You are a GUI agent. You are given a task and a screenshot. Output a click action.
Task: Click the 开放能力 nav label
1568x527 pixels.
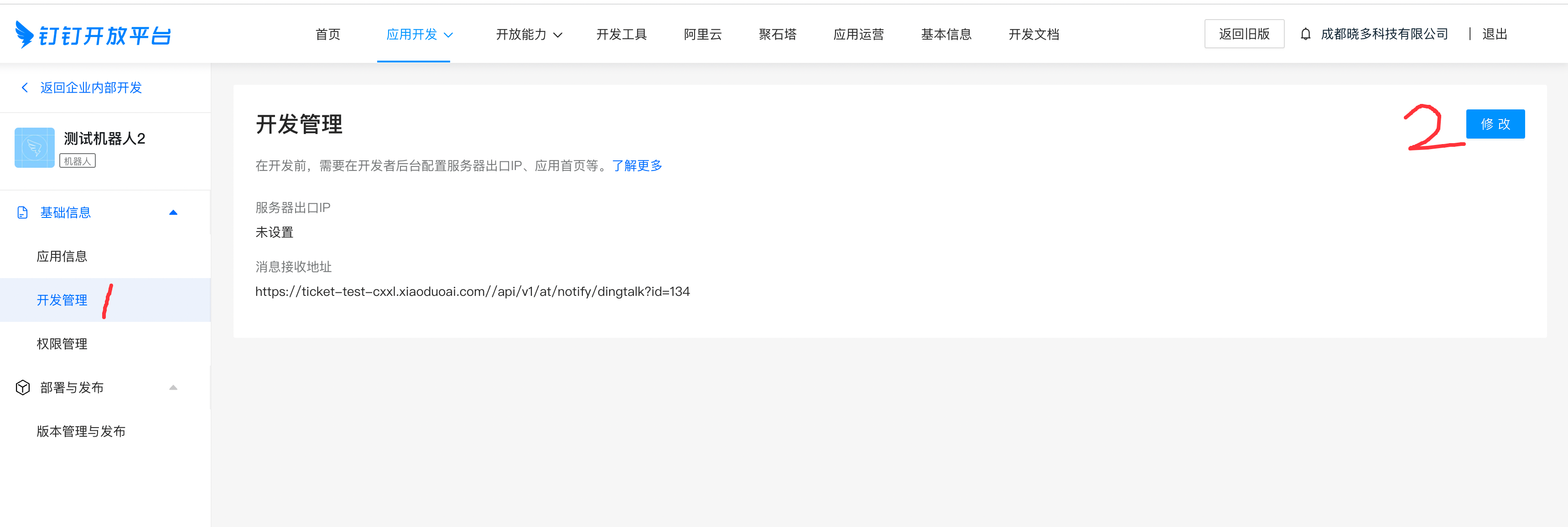click(x=521, y=34)
